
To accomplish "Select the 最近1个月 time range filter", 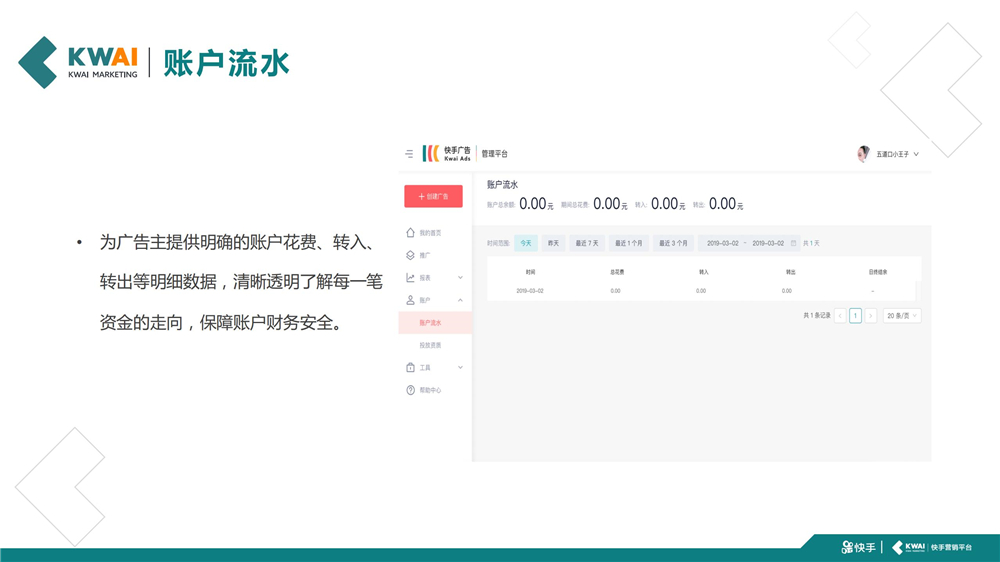I will pyautogui.click(x=629, y=243).
